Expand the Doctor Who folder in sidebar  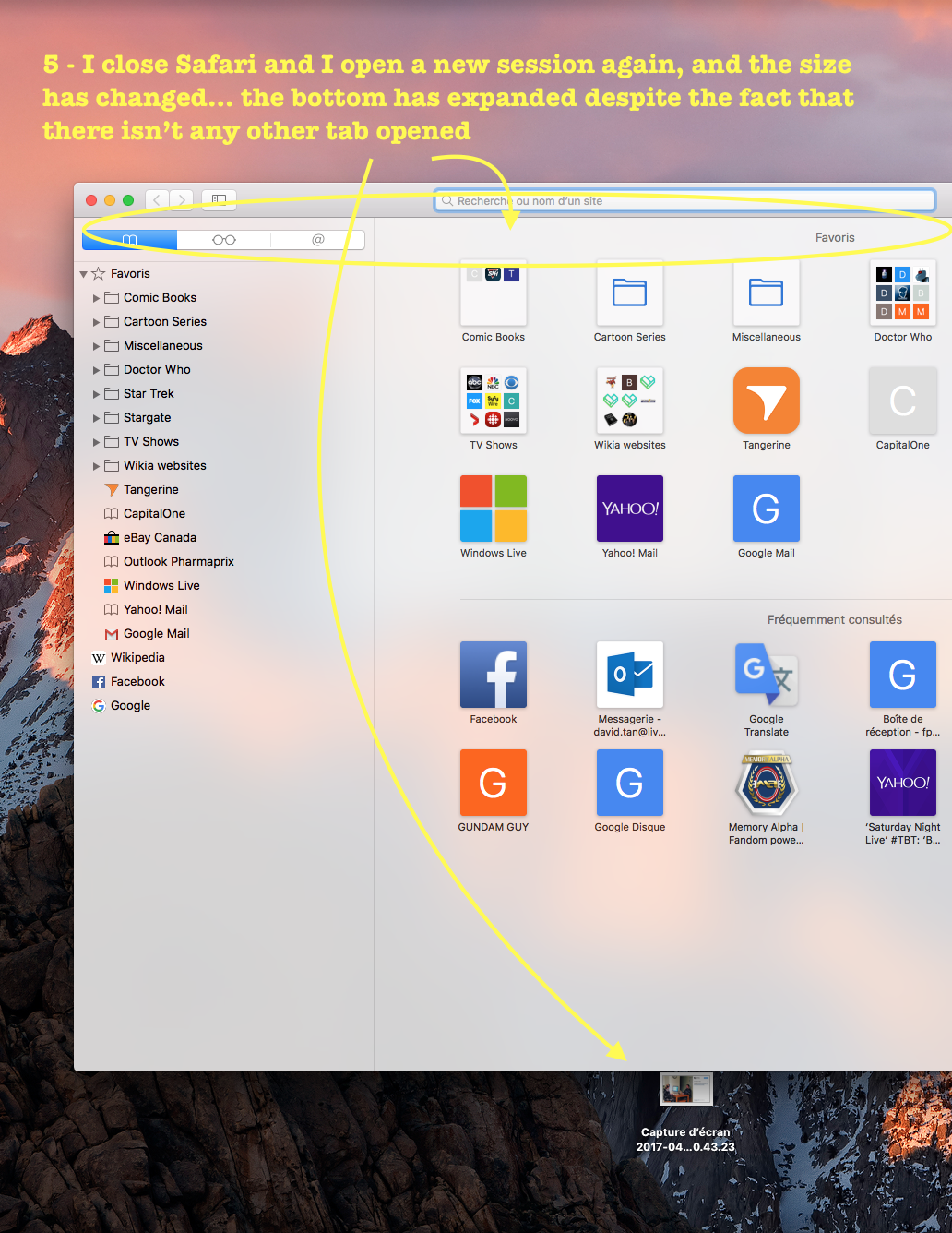[97, 370]
